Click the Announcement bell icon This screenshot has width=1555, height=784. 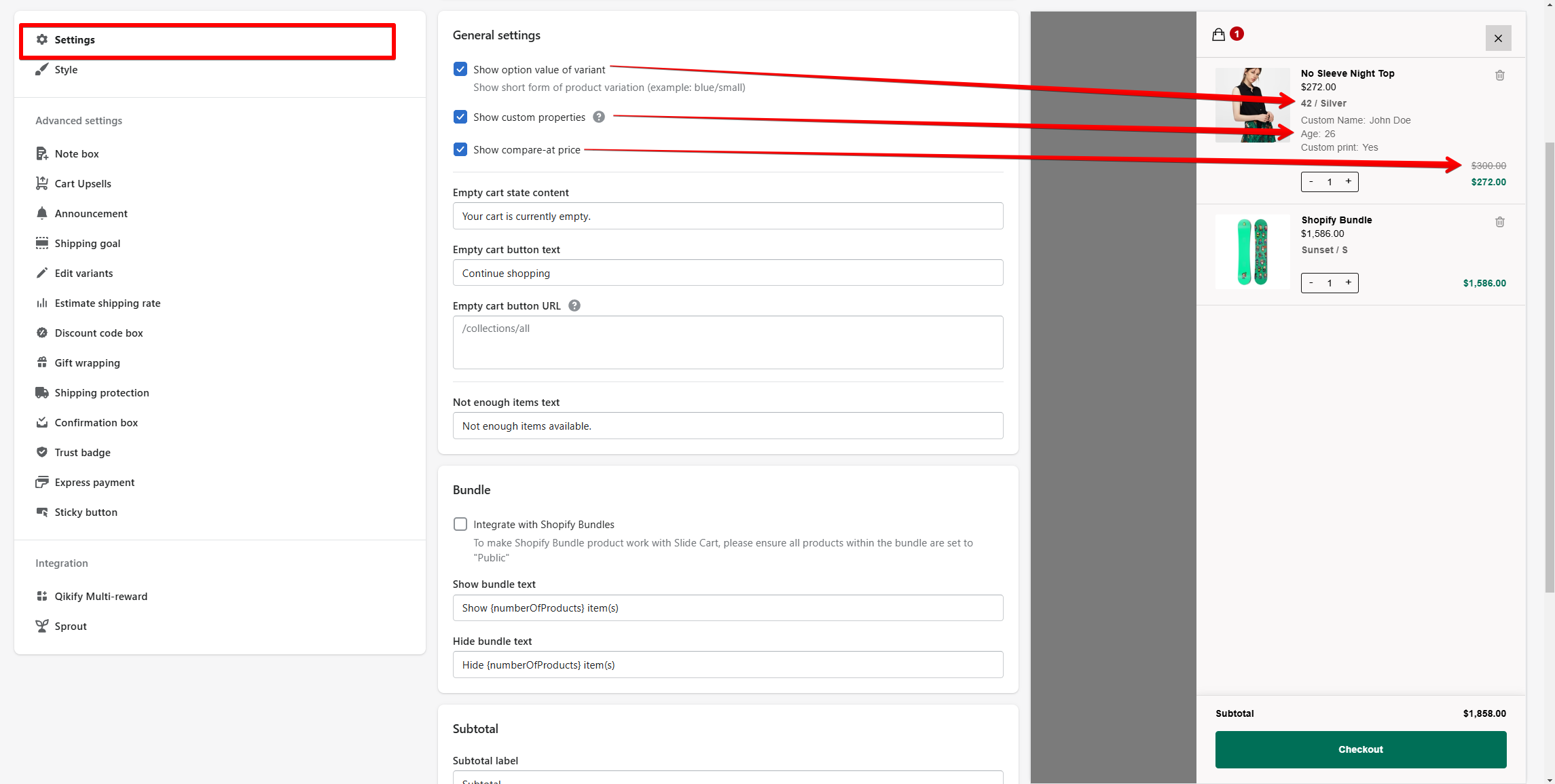pos(42,213)
